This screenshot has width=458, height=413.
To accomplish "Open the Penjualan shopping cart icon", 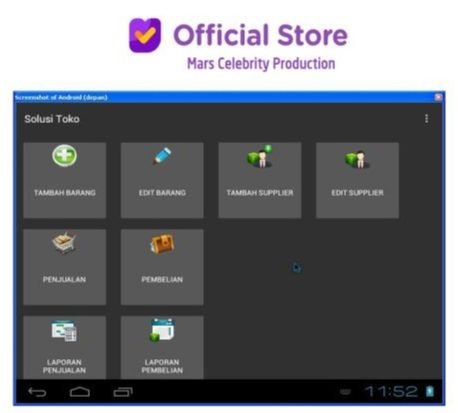I will click(x=64, y=243).
